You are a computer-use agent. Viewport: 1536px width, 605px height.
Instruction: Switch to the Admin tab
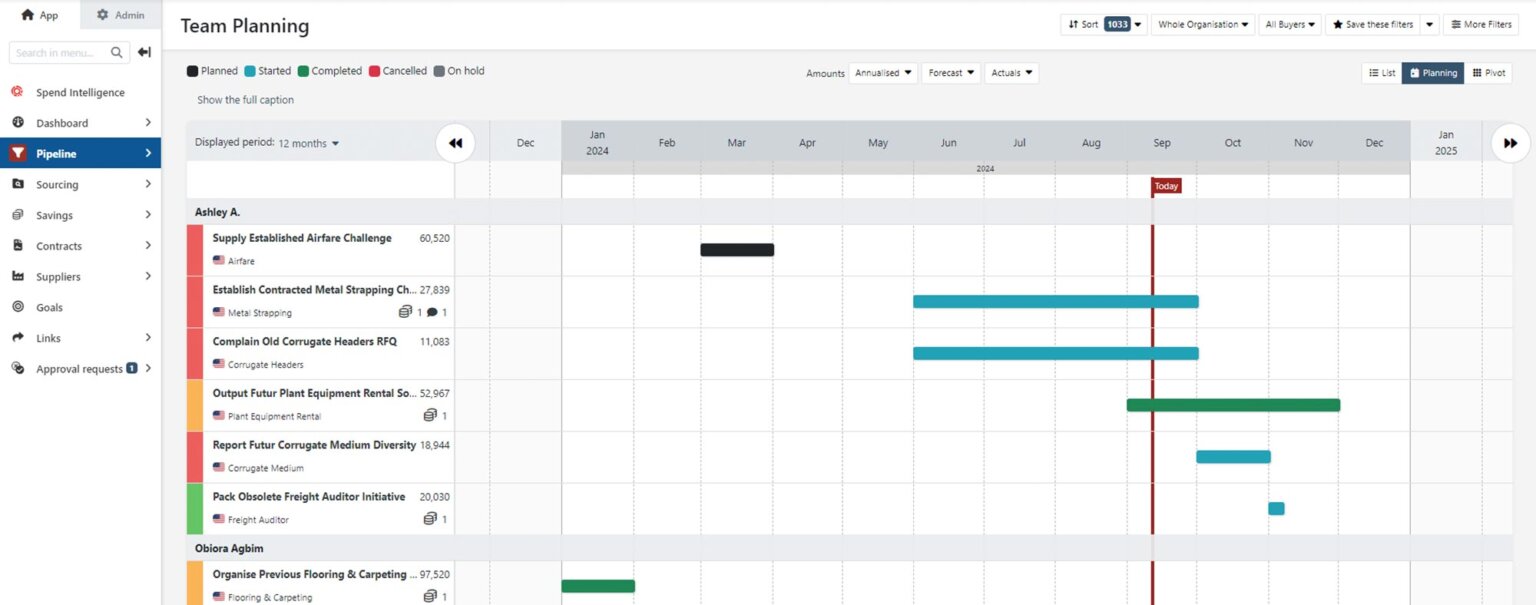pos(120,14)
